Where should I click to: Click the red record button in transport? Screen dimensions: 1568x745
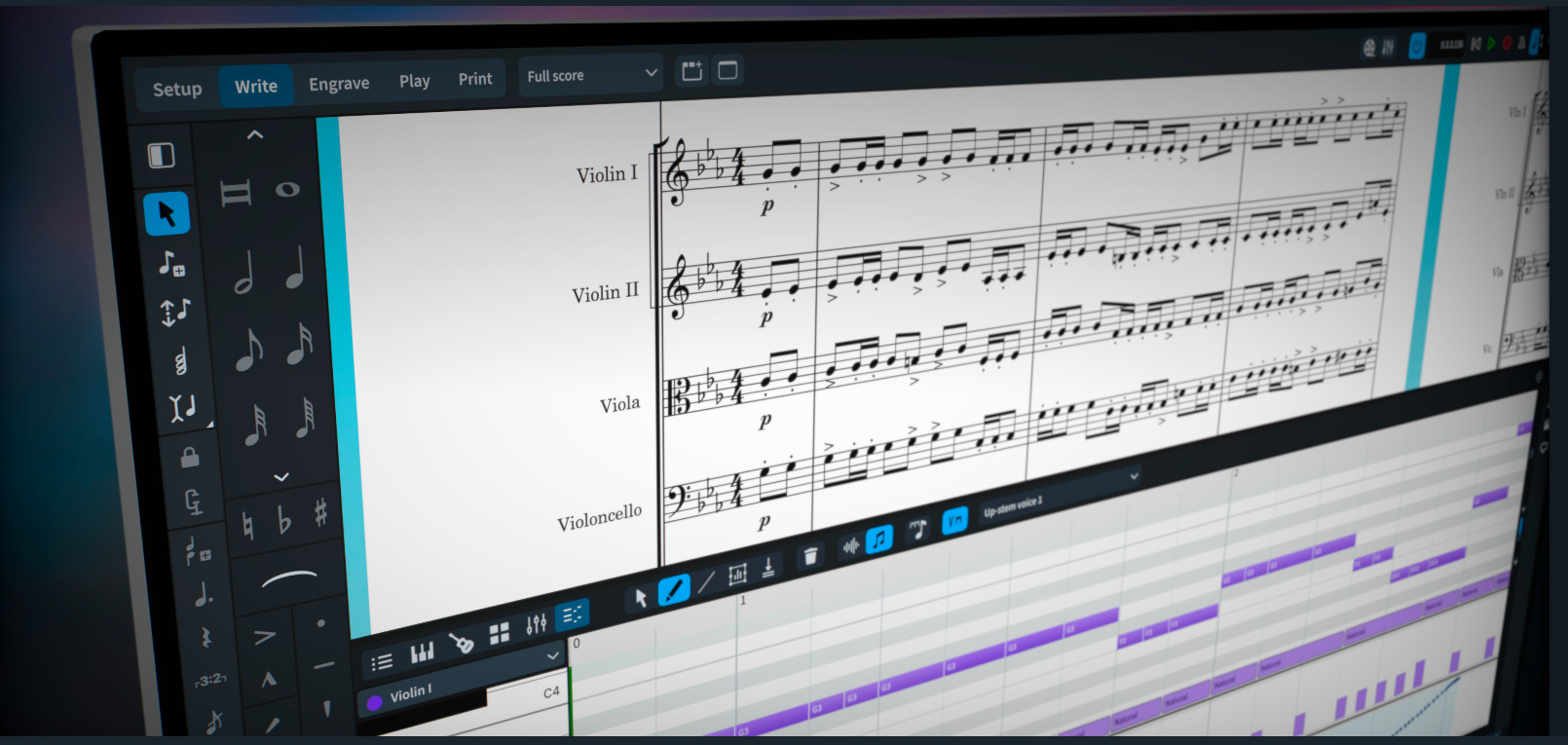[1507, 44]
